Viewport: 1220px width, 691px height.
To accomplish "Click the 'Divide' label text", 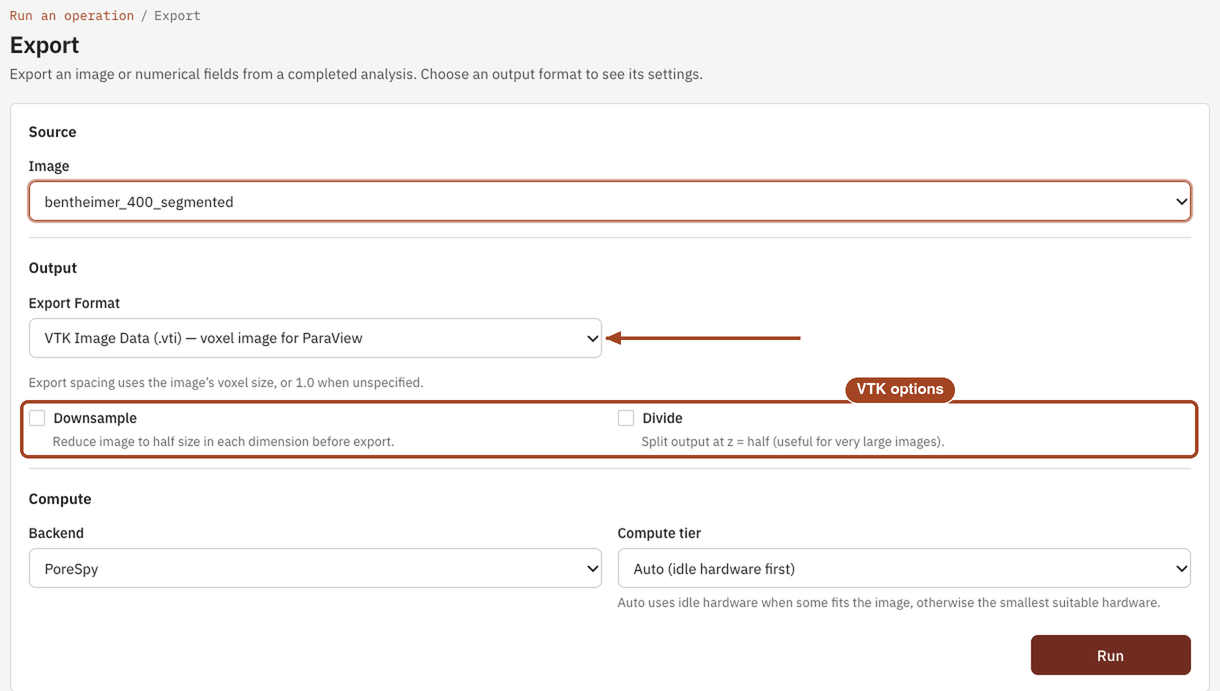I will pos(662,418).
